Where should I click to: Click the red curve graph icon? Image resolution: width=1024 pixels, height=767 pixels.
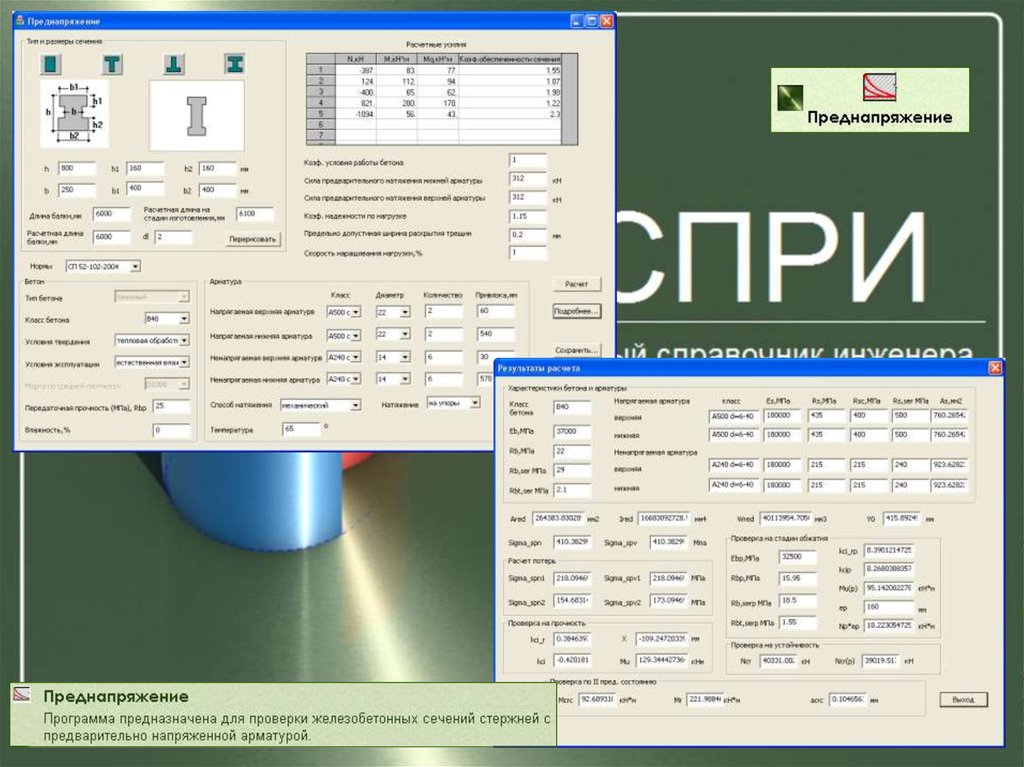879,88
